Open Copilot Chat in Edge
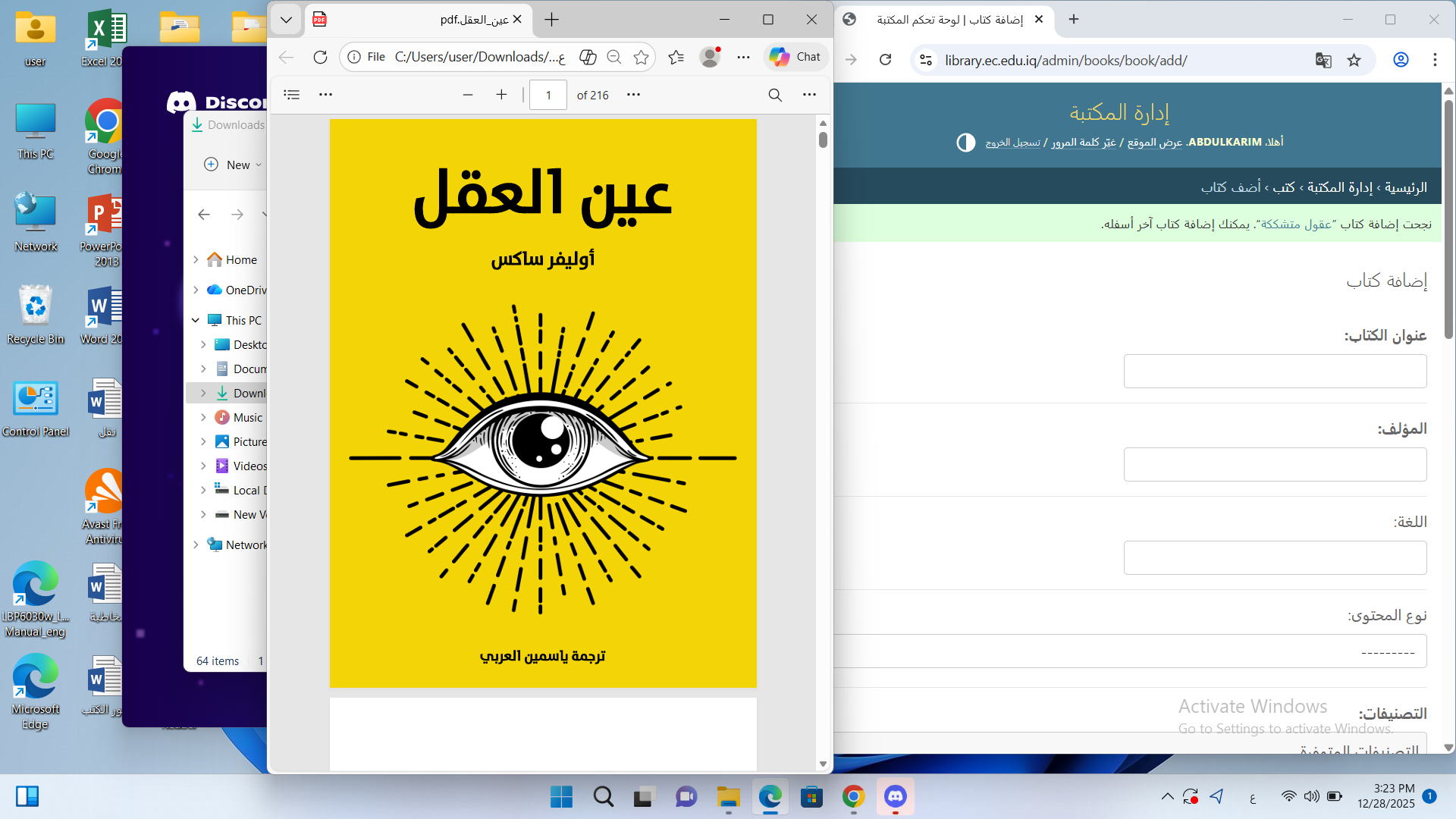 (x=795, y=57)
